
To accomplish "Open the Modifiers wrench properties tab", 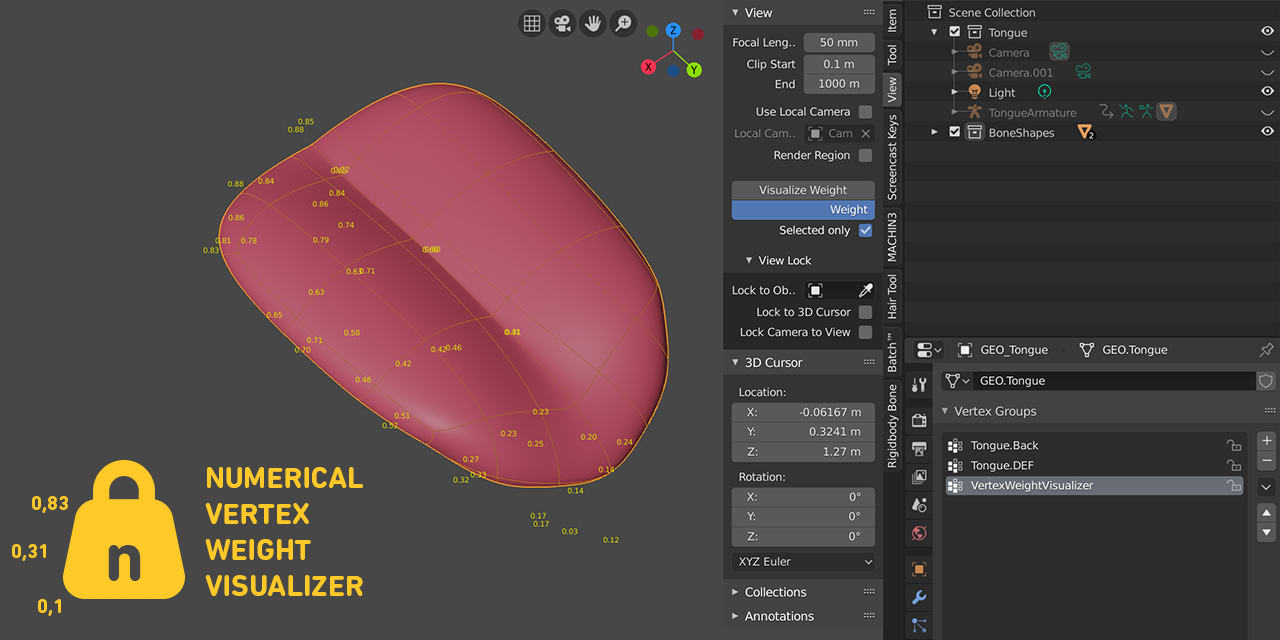I will [919, 597].
